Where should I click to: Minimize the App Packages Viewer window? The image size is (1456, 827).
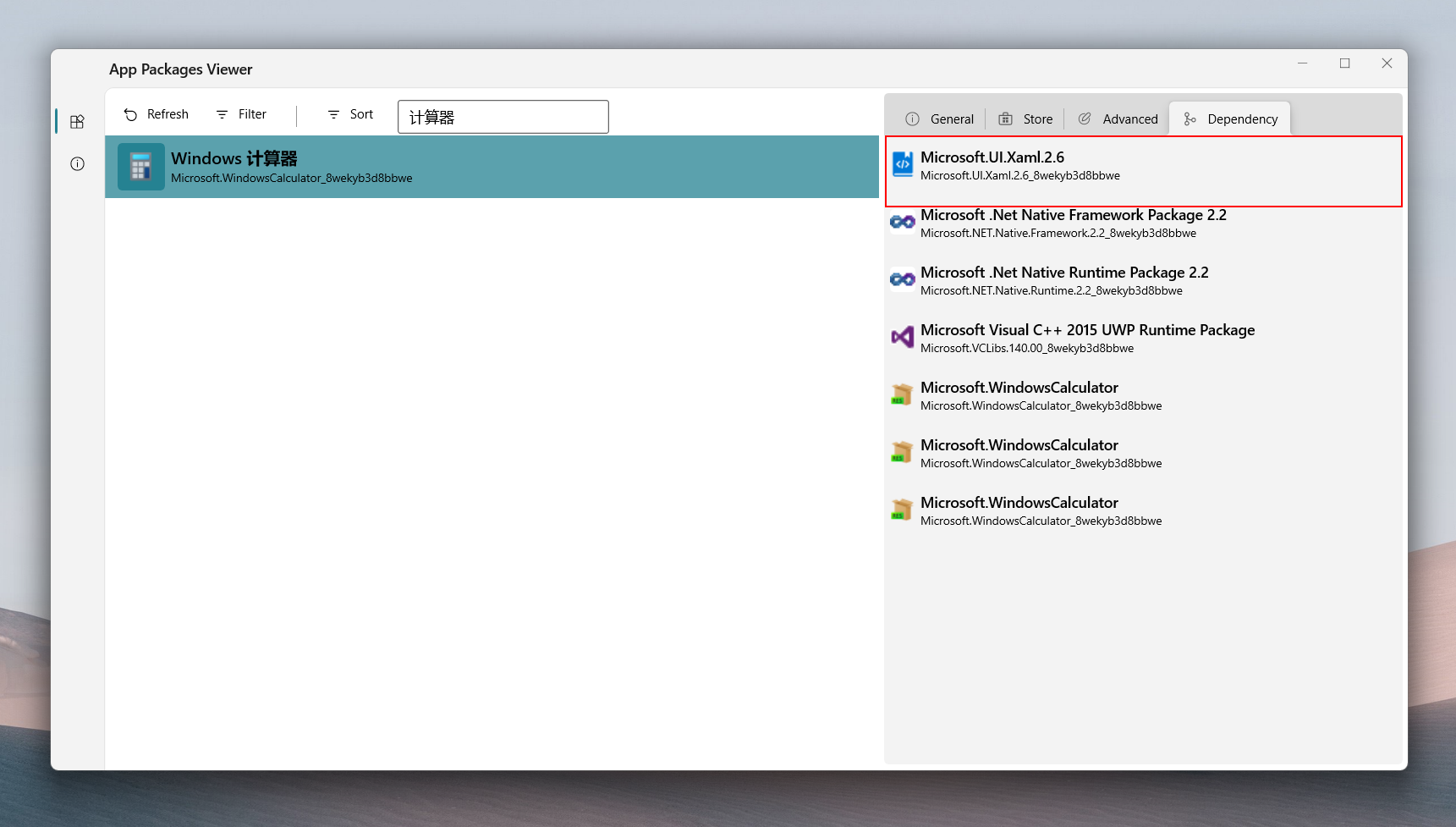pyautogui.click(x=1303, y=63)
